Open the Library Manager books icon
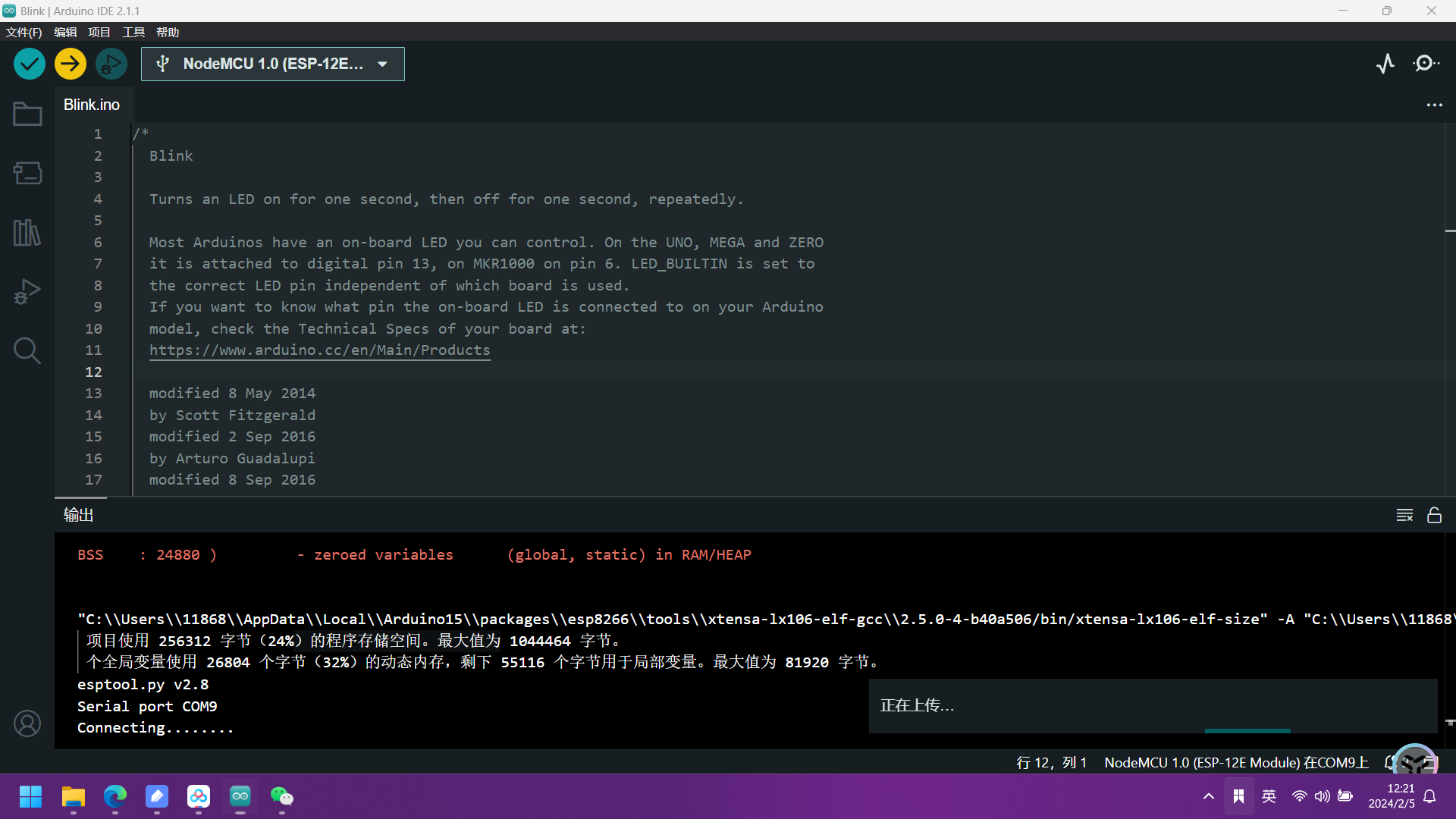 [27, 232]
